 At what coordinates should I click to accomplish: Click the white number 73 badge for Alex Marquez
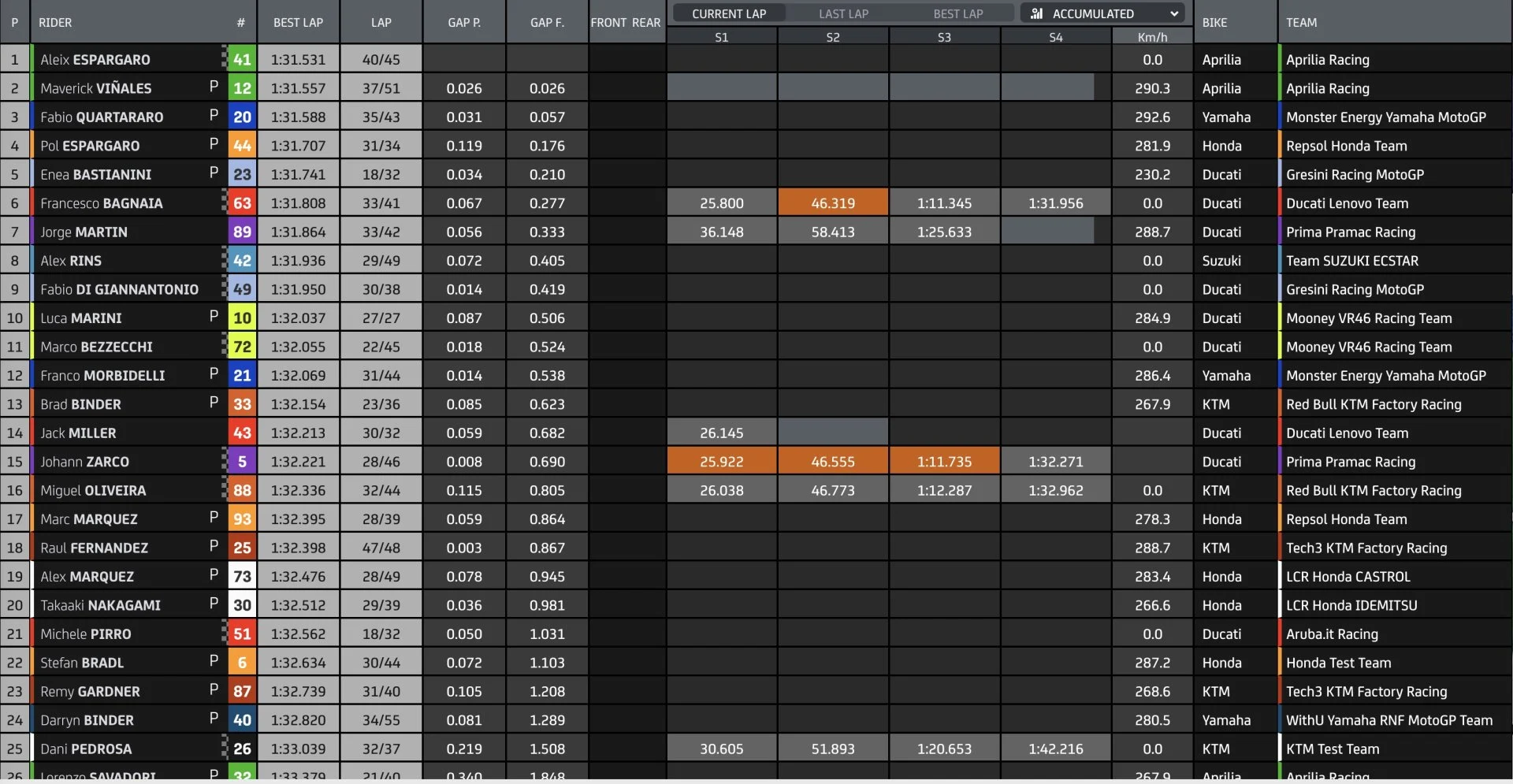[242, 576]
